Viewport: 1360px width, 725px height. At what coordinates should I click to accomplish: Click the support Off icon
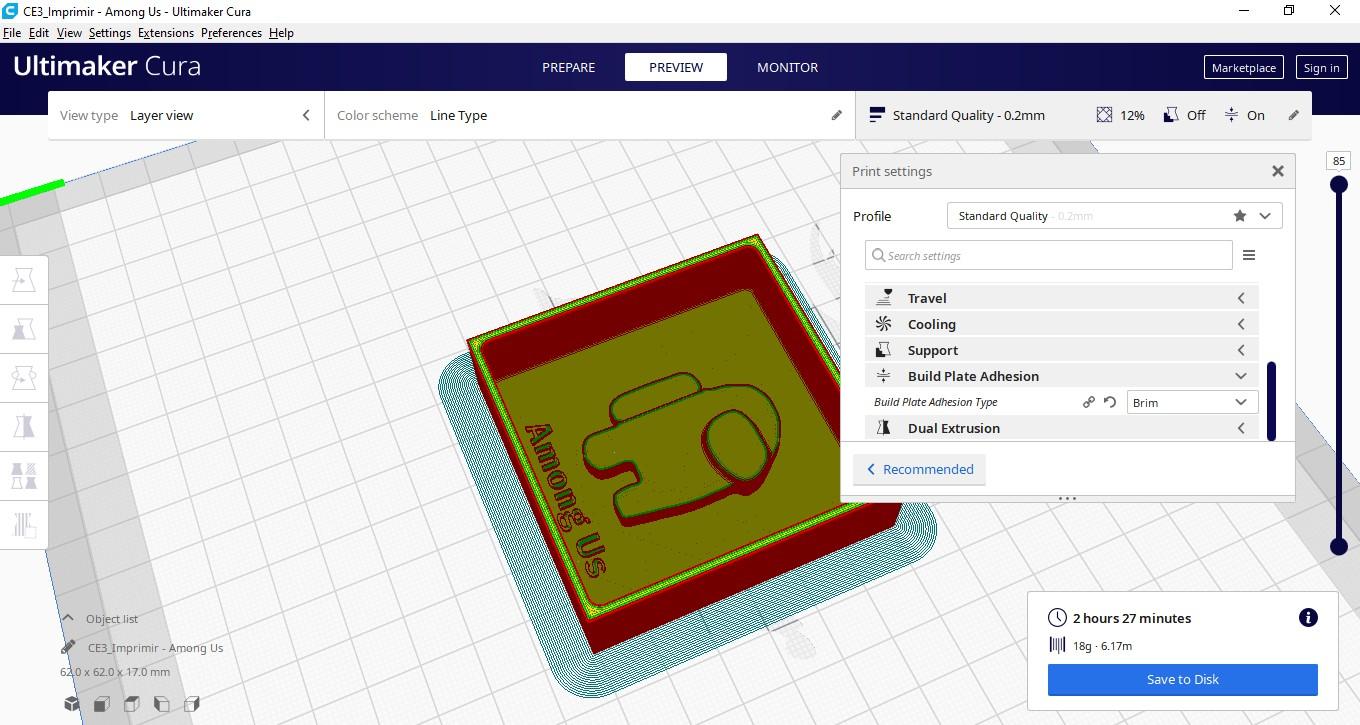[x=1170, y=115]
